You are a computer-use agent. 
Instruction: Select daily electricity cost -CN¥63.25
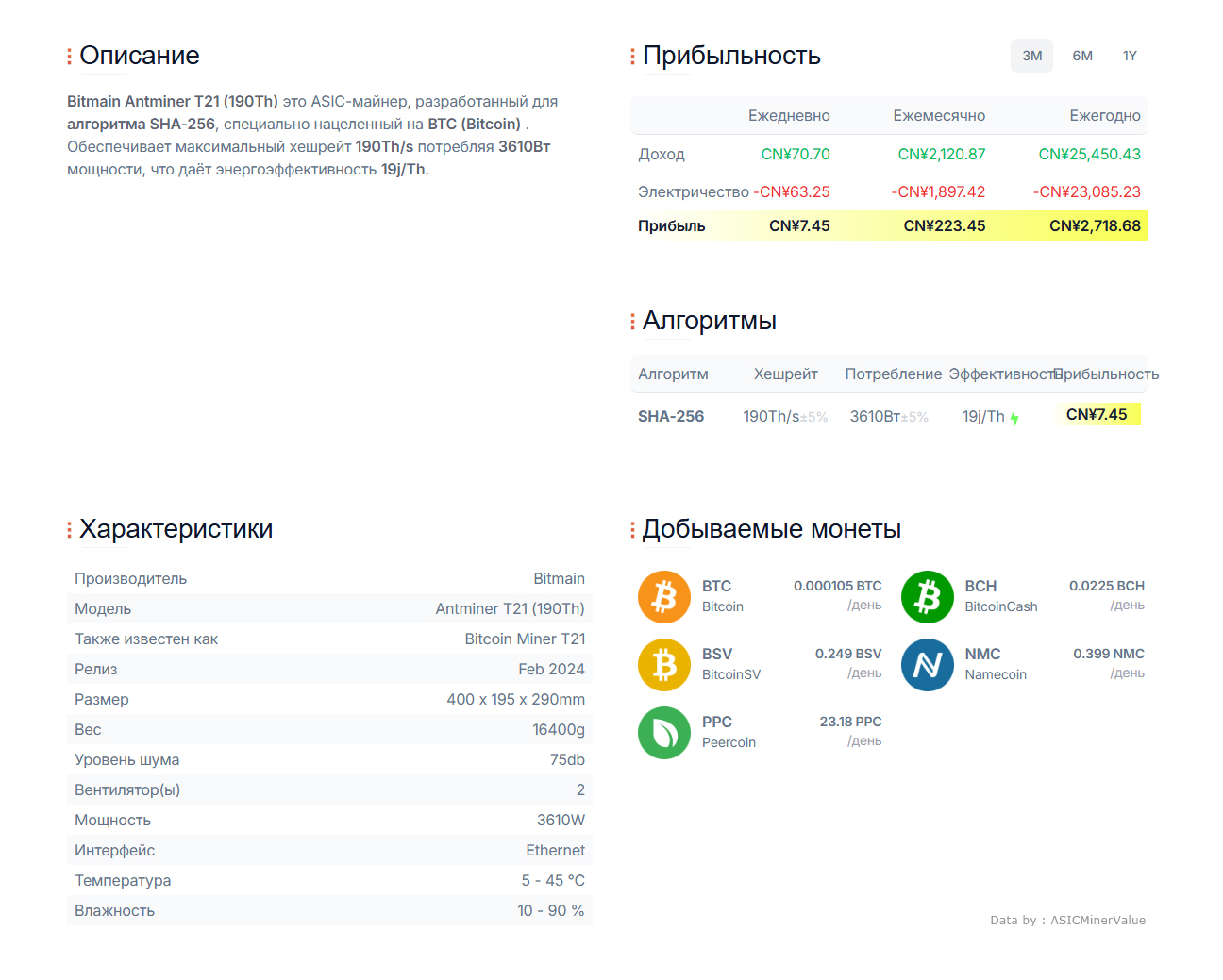pos(792,191)
